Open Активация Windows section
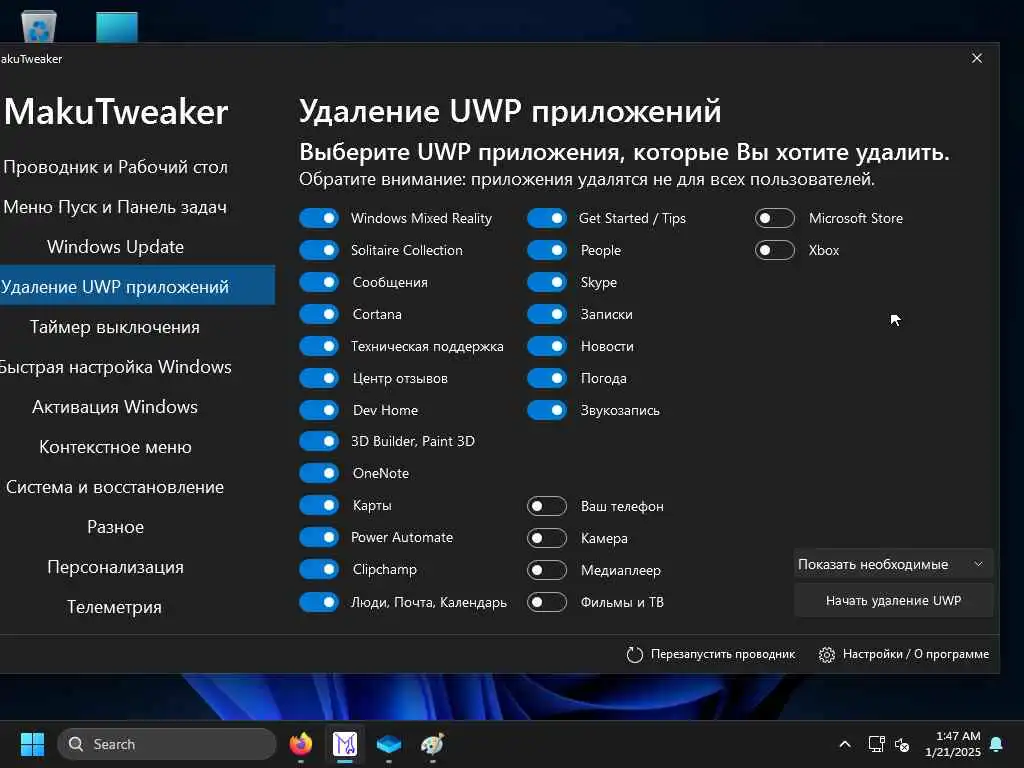Image resolution: width=1024 pixels, height=768 pixels. [116, 407]
